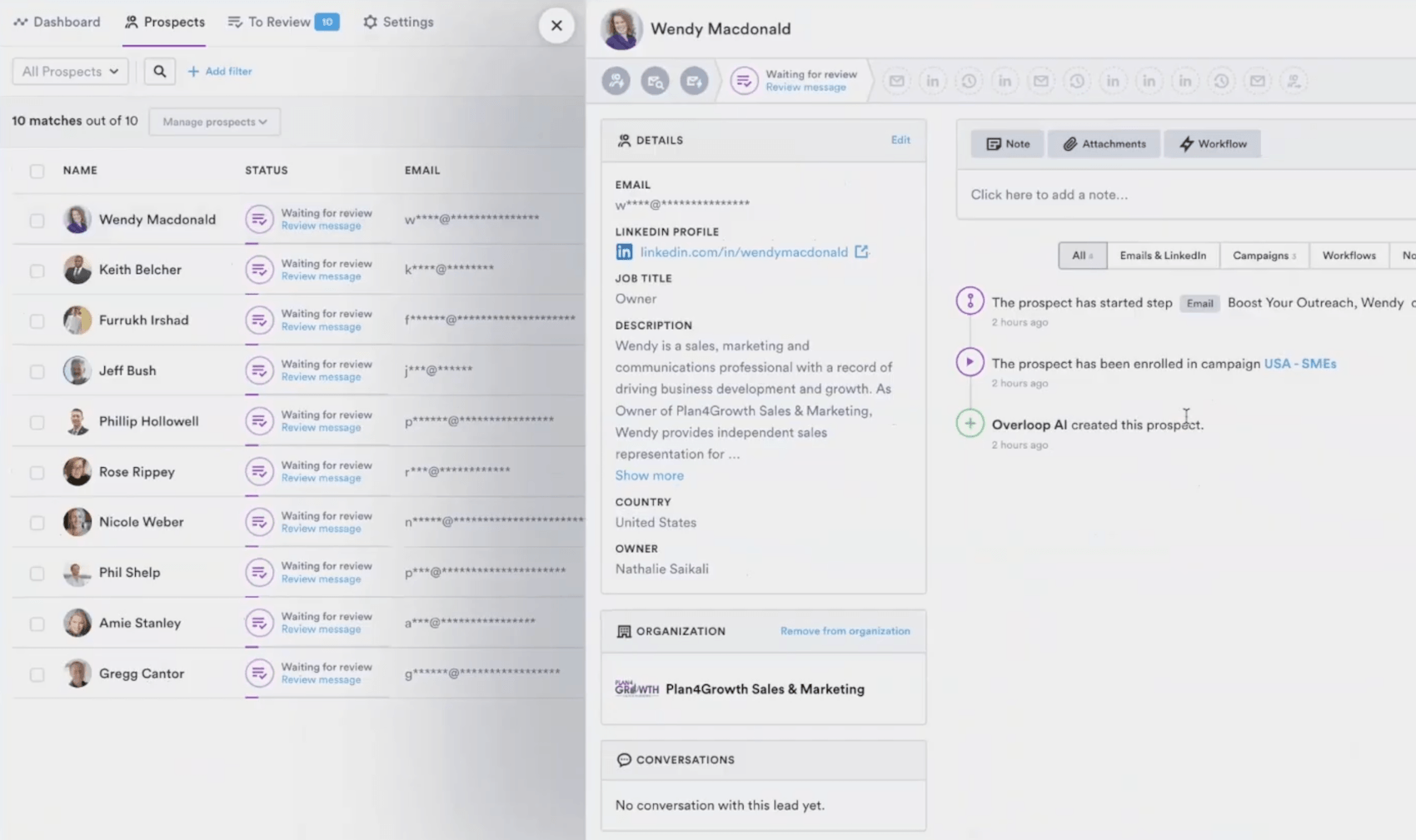Click the first envelope step in the sequence bar

[x=896, y=81]
